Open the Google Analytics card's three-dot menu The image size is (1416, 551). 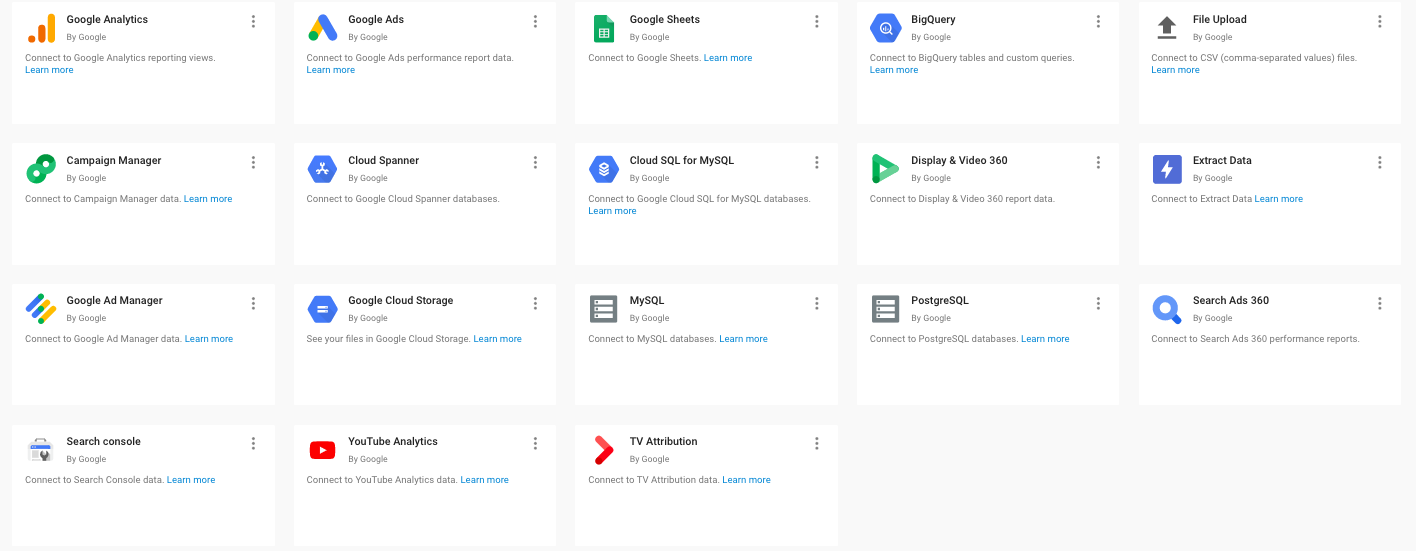(x=254, y=21)
